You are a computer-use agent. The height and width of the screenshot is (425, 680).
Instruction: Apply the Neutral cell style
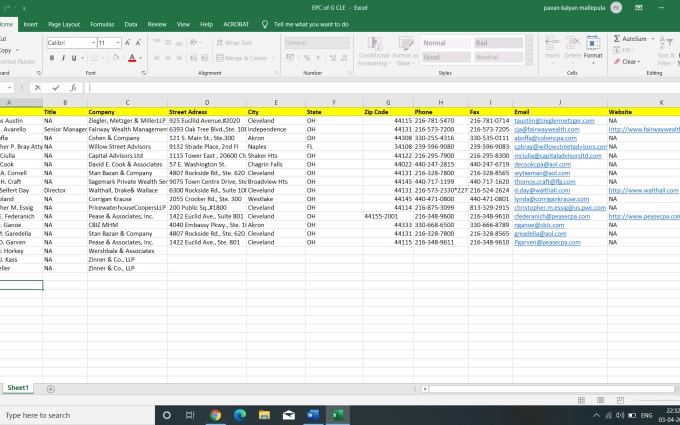(x=498, y=57)
